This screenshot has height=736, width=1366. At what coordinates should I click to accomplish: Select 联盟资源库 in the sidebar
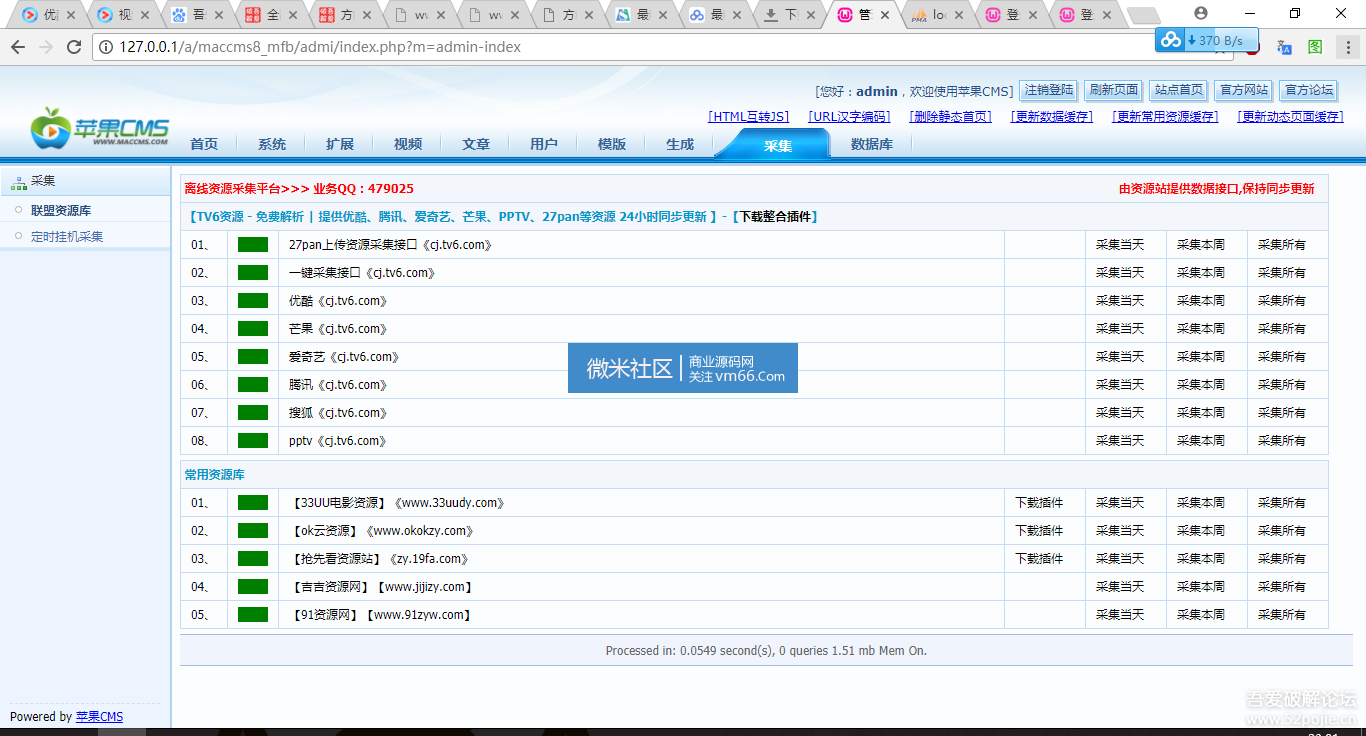coord(61,211)
